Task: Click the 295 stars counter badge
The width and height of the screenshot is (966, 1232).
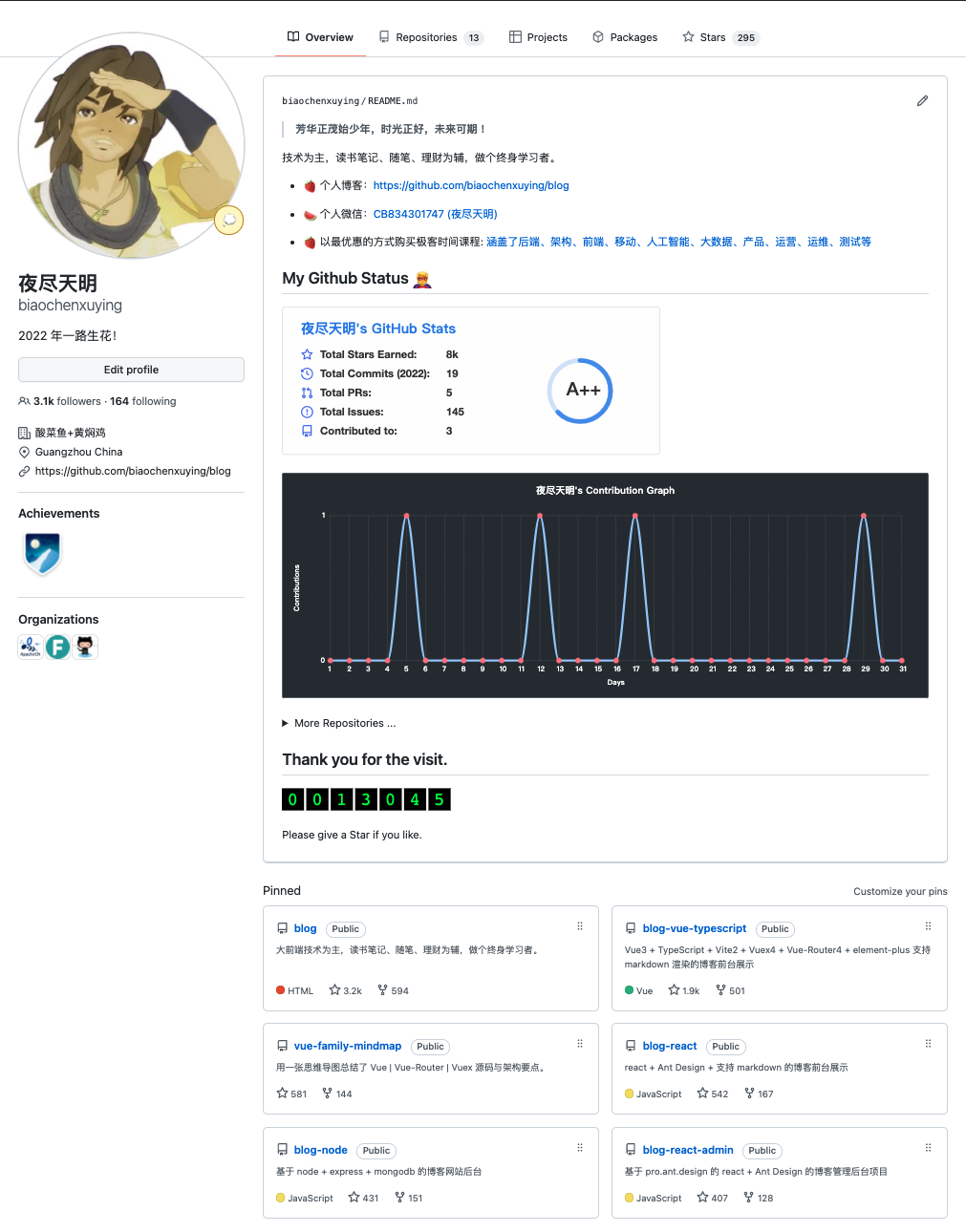Action: (x=746, y=37)
